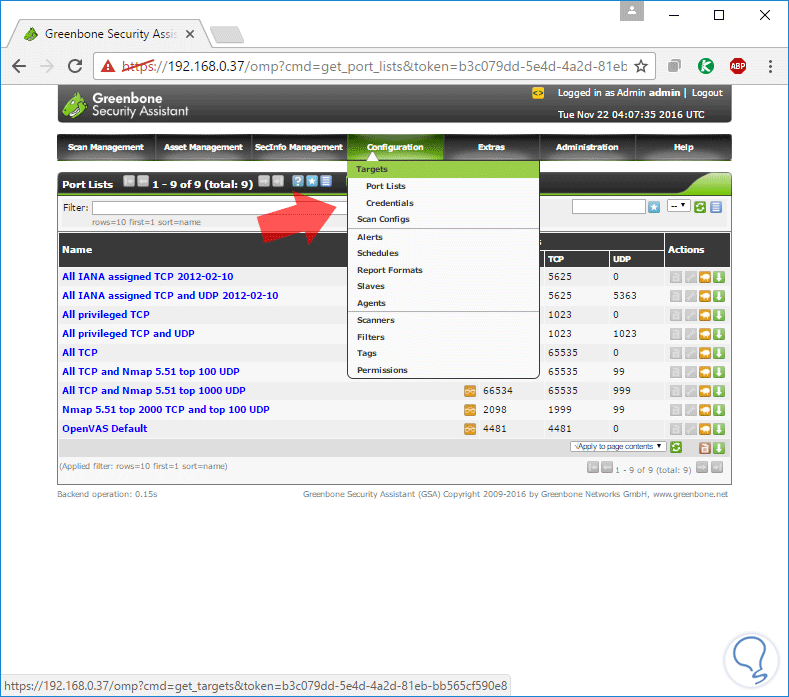
Task: Open the All privileged TCP link
Action: tap(106, 315)
